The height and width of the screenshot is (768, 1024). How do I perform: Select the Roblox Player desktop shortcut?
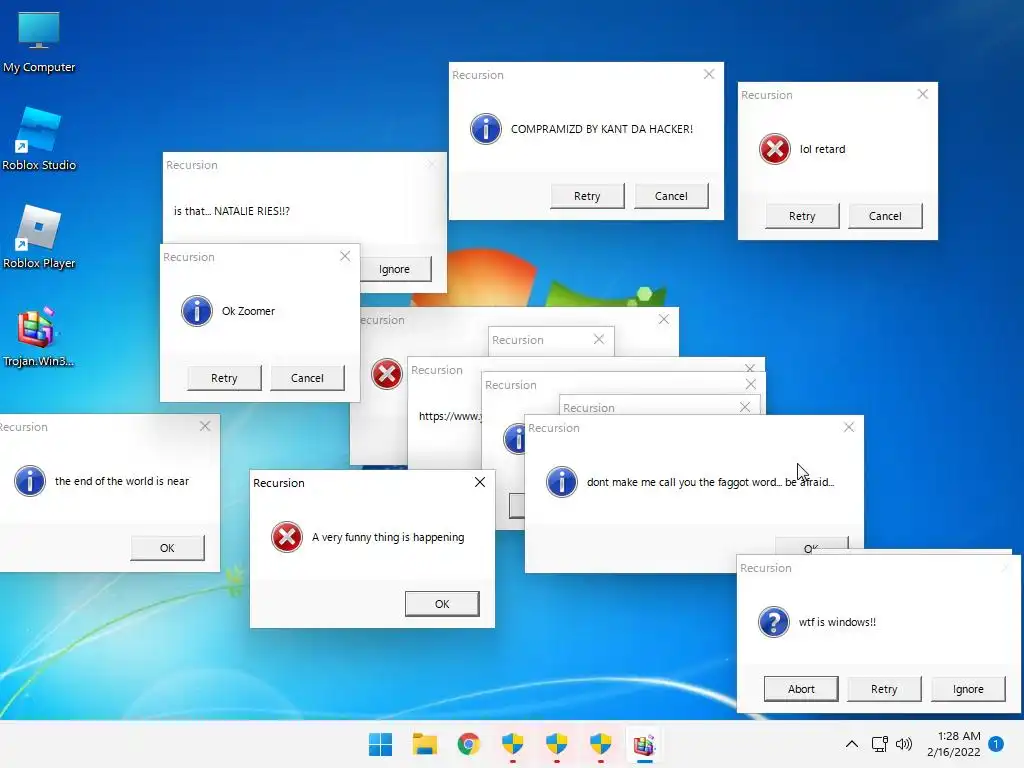39,237
